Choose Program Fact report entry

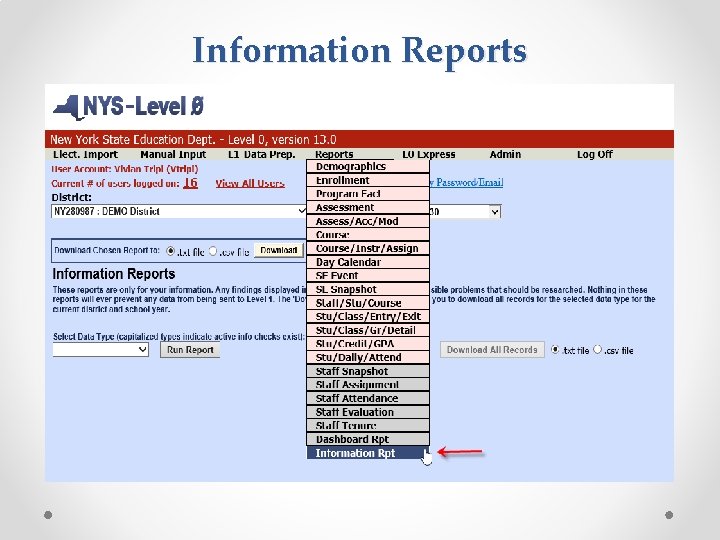[368, 194]
